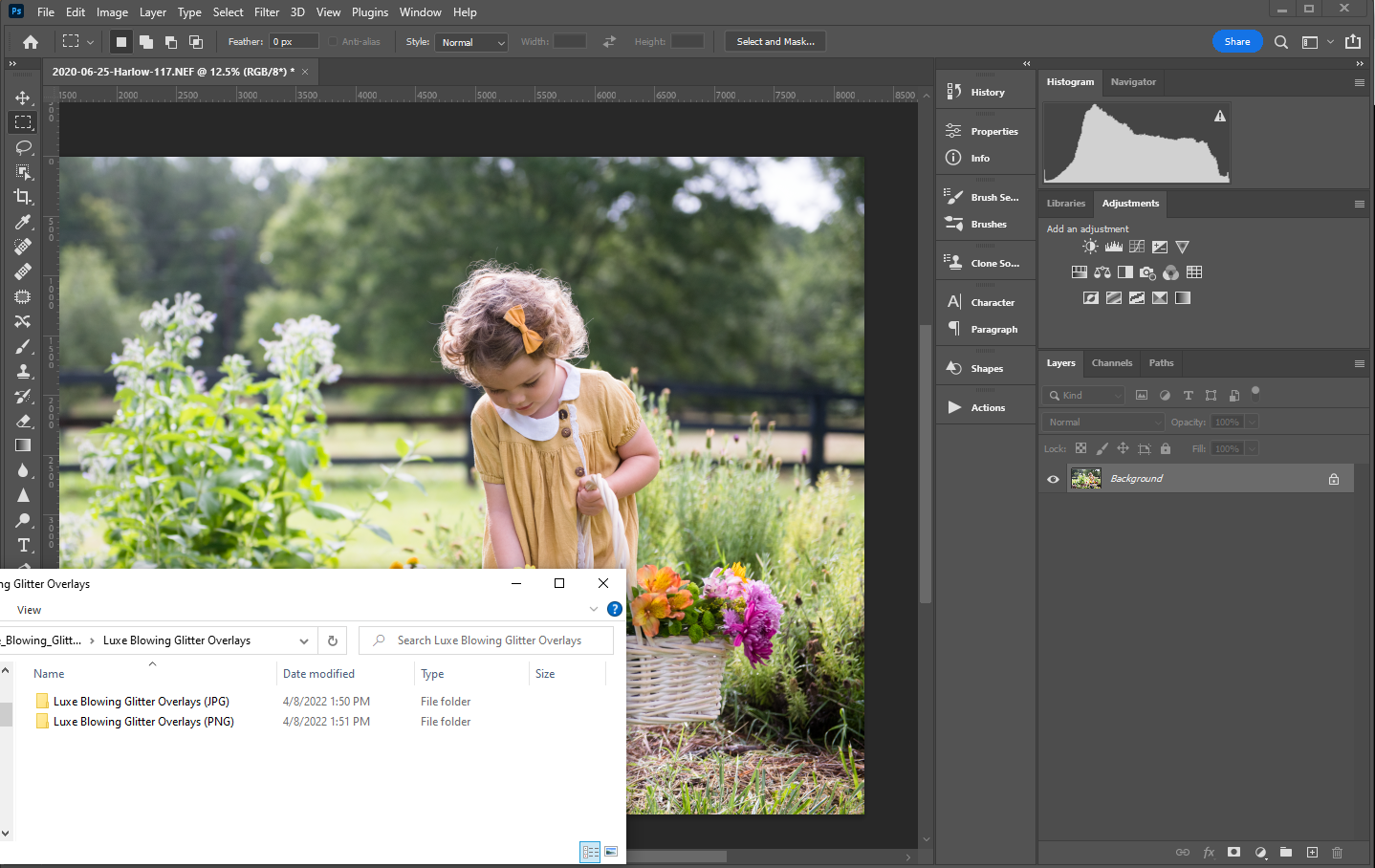The height and width of the screenshot is (868, 1375).
Task: Toggle the Anti-alias checkbox
Action: (333, 42)
